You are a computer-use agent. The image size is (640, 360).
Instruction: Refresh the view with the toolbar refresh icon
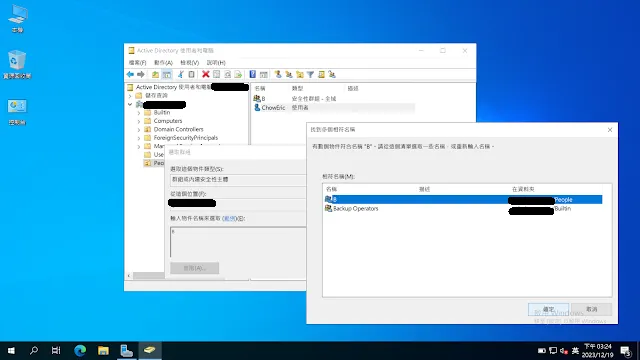click(227, 74)
